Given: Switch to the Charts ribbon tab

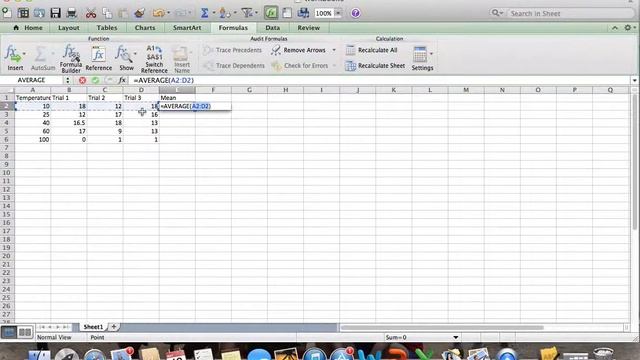Looking at the screenshot, I should click(145, 28).
